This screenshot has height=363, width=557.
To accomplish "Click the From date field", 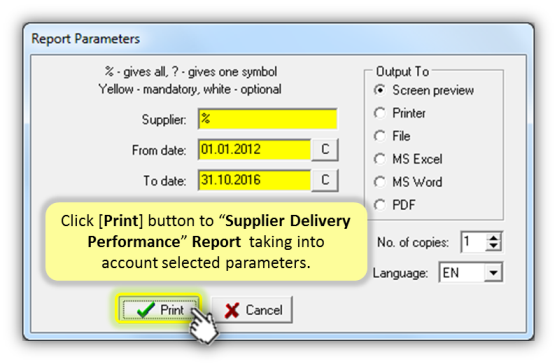I will 255,150.
